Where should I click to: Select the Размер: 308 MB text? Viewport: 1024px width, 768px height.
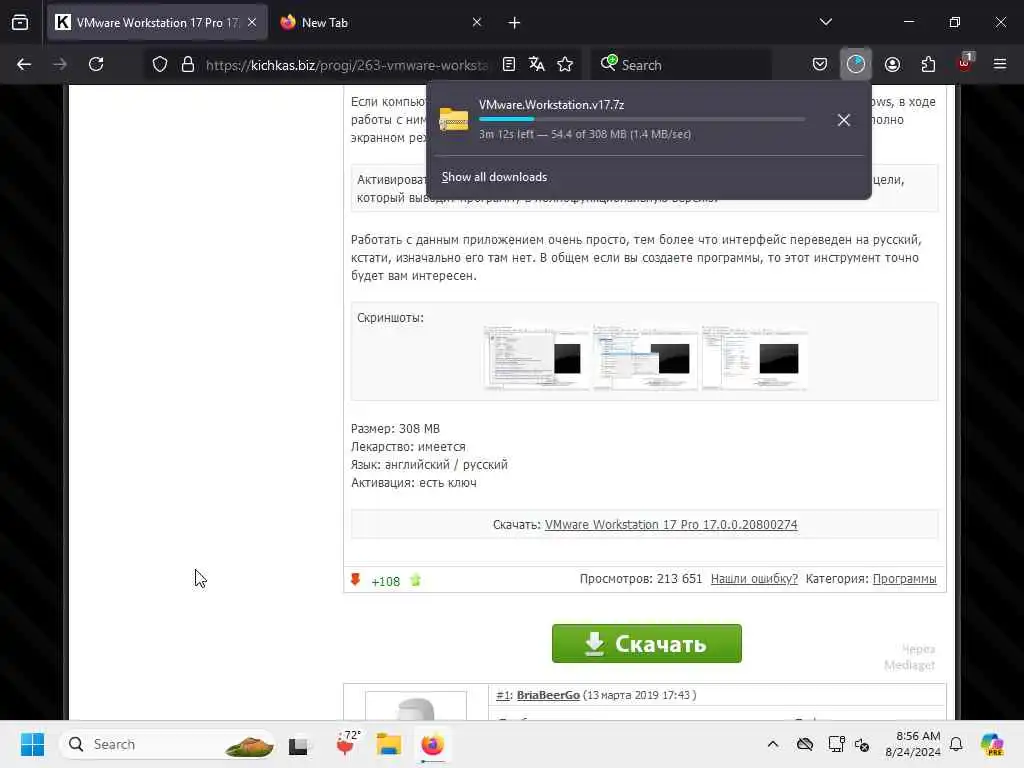(395, 428)
